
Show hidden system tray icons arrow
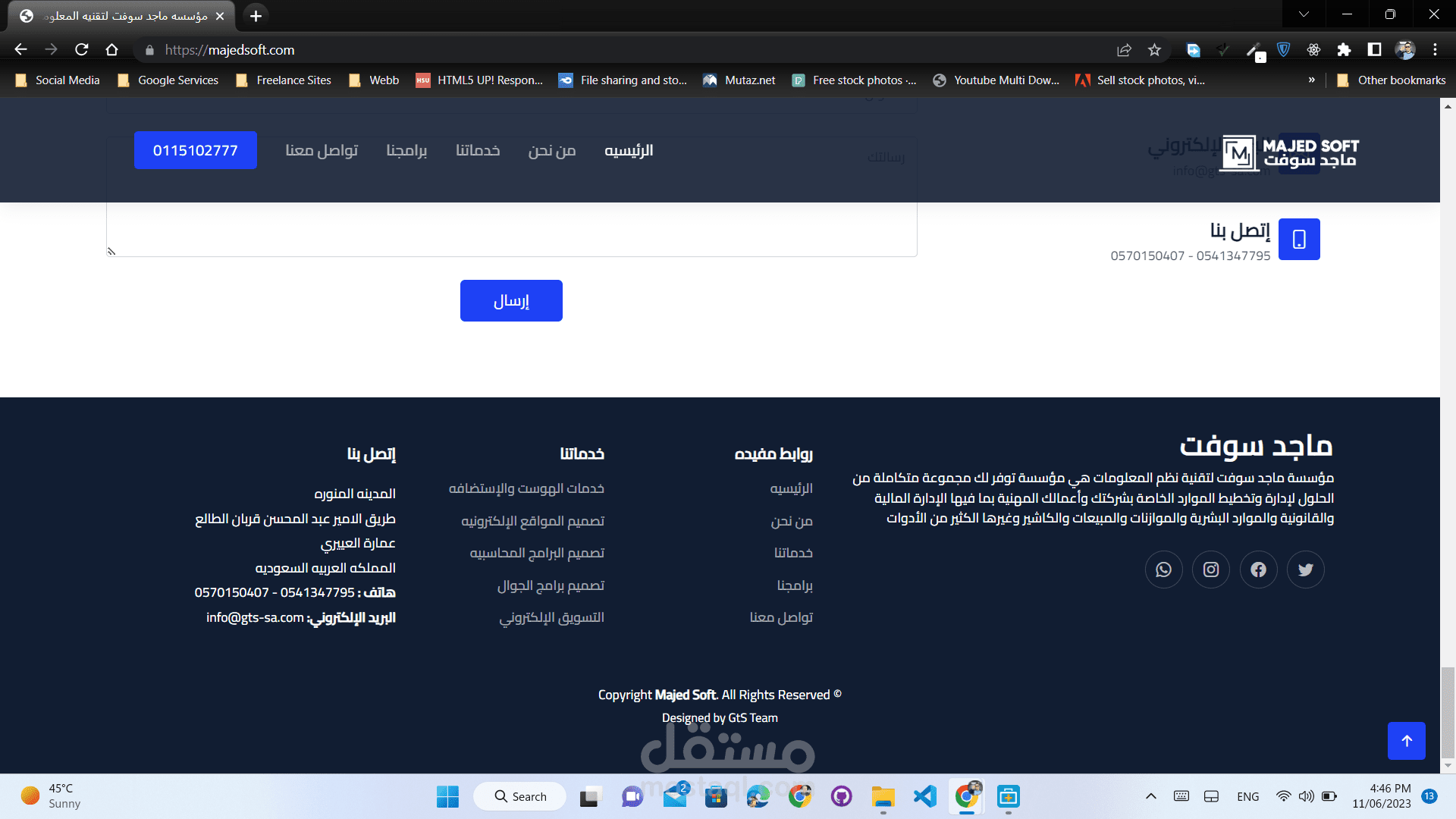coord(1150,796)
